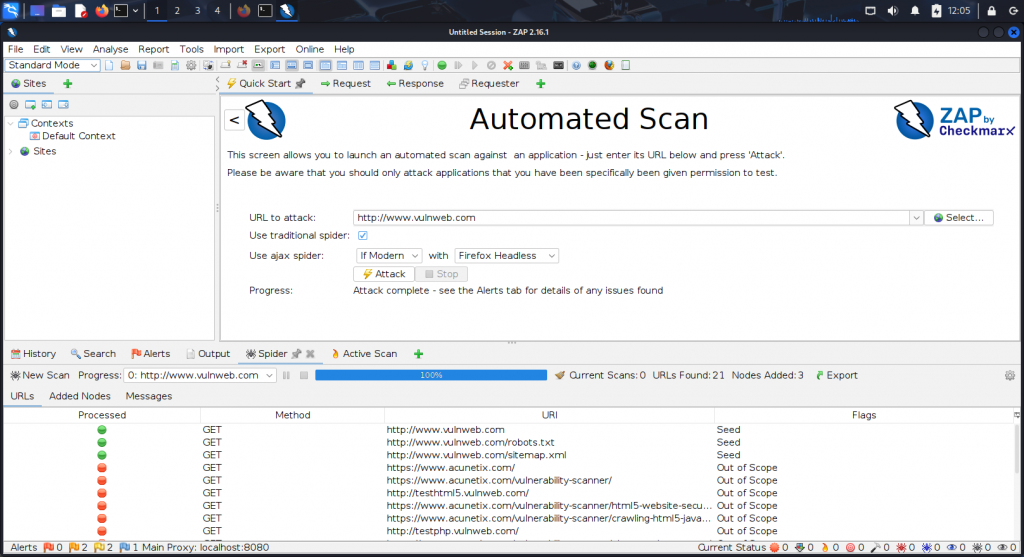This screenshot has width=1024, height=557.
Task: Collapse the Contexts tree node
Action: coord(10,123)
